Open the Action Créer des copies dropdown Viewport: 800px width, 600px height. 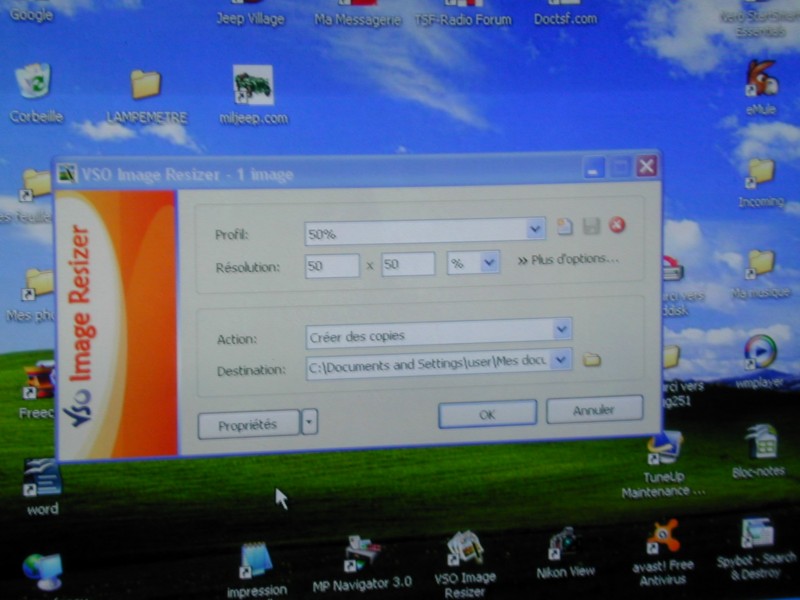[x=561, y=329]
